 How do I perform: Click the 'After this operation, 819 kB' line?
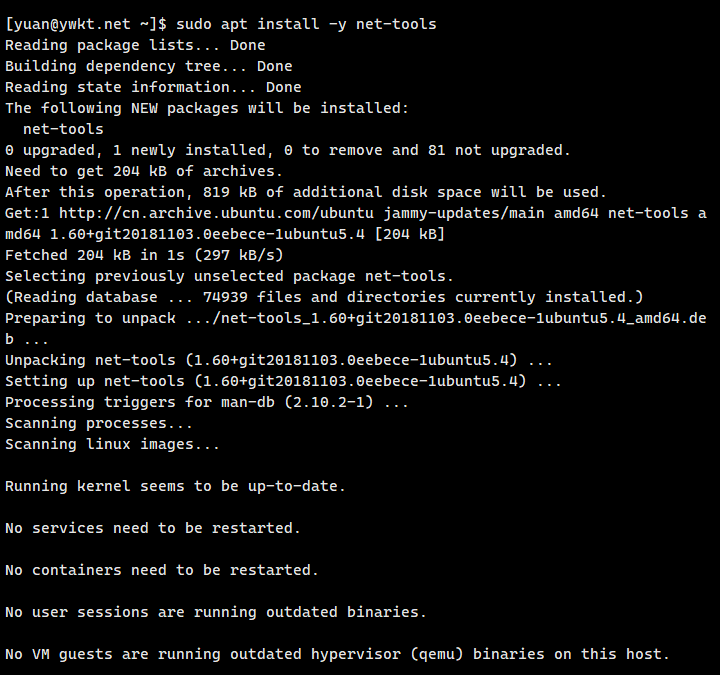tap(306, 192)
